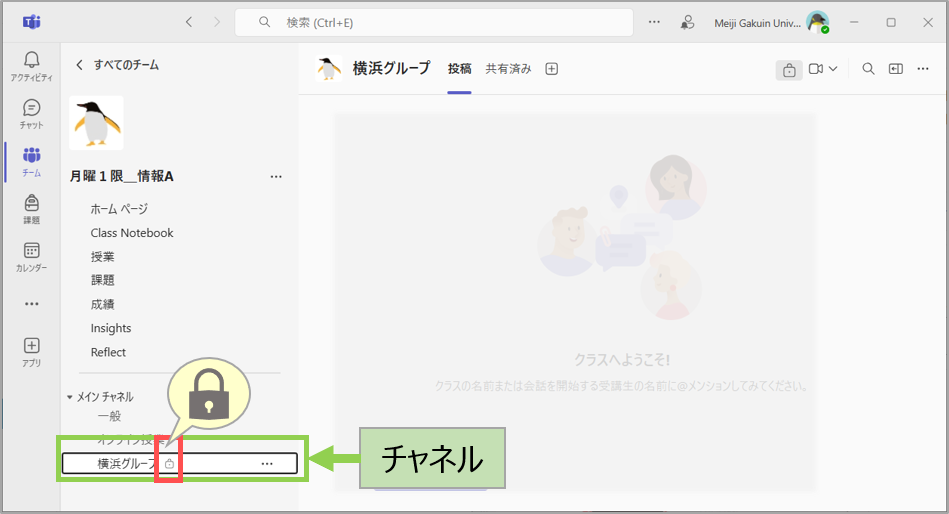Screen dimensions: 949x514
Task: Open the Apps (アプリ) store icon
Action: pos(31,351)
